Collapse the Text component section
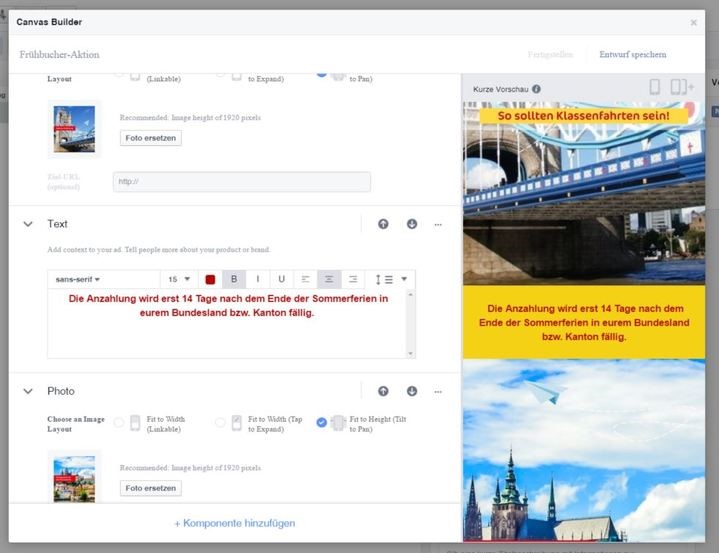Image resolution: width=719 pixels, height=553 pixels. [x=28, y=224]
